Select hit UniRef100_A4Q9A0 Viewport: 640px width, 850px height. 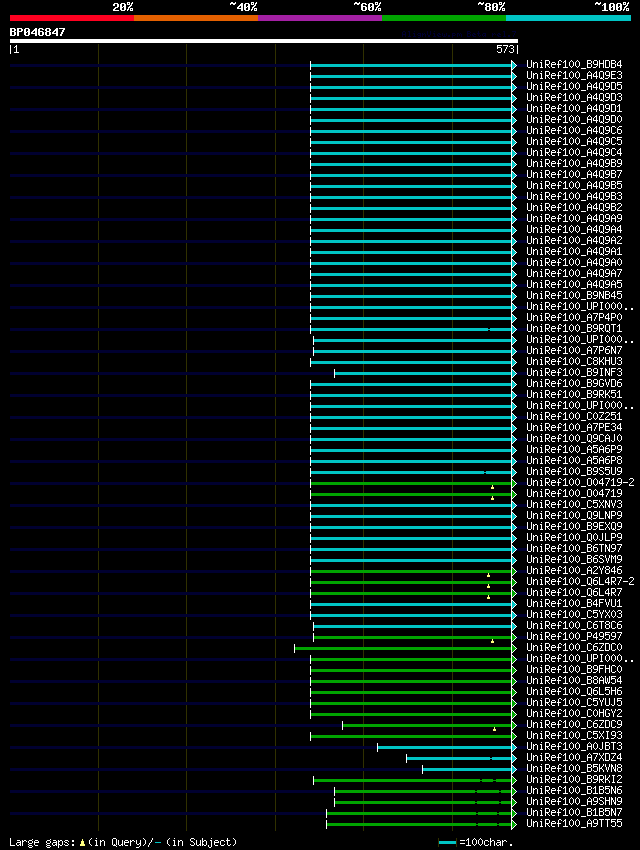574,262
